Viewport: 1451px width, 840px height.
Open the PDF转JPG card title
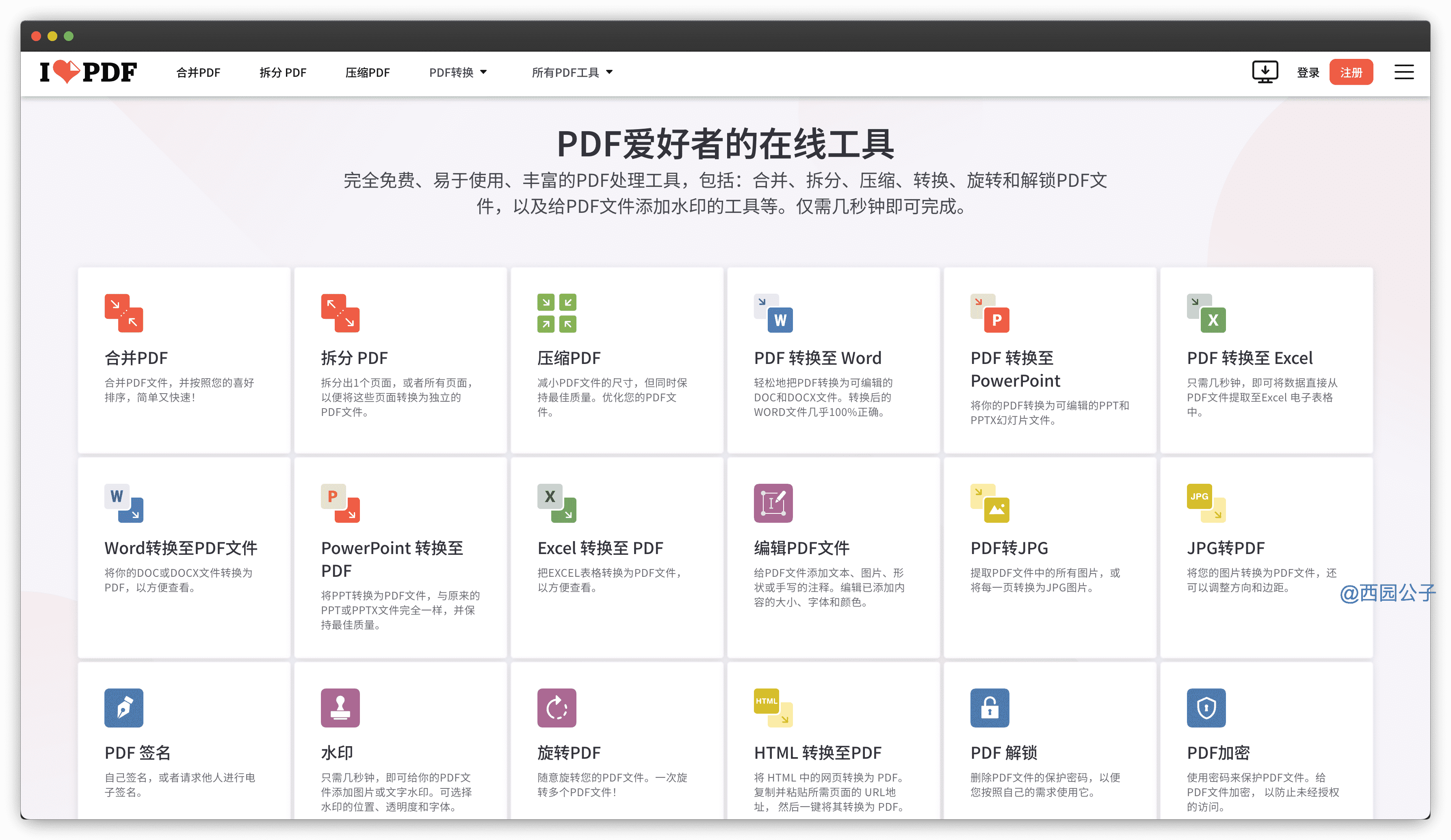click(1009, 548)
